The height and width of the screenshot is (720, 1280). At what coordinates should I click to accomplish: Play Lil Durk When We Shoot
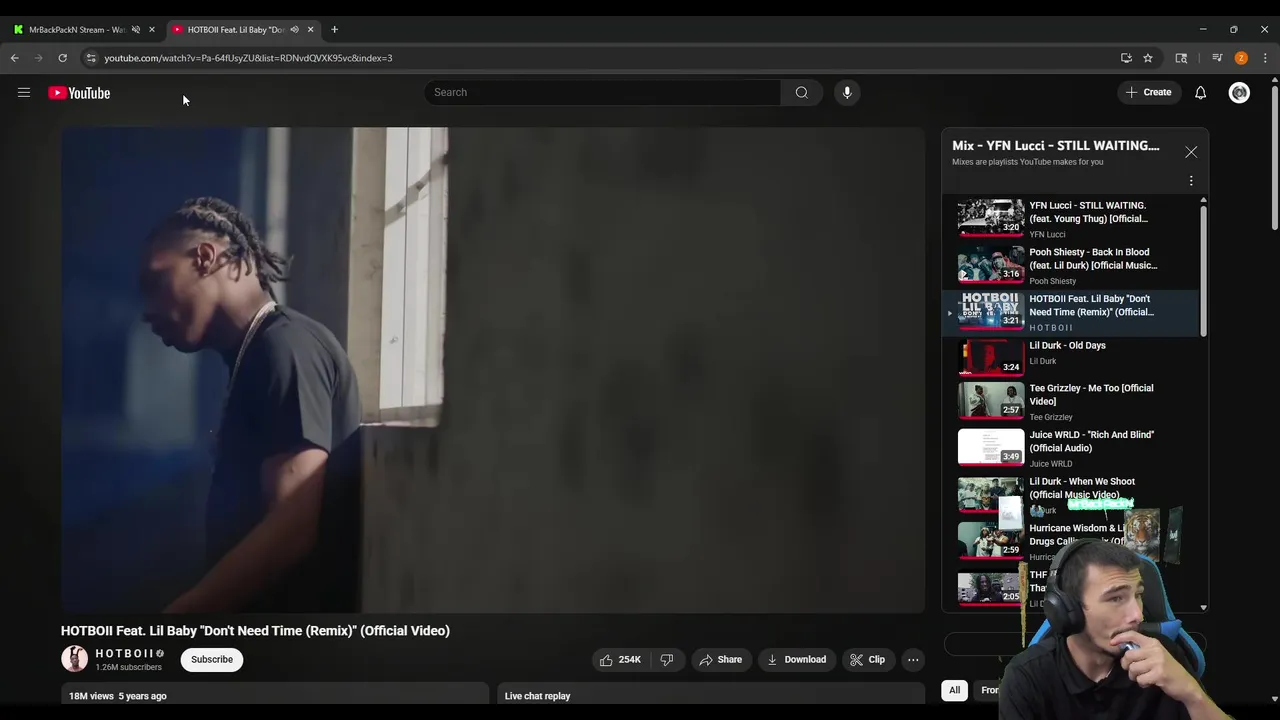click(x=1072, y=495)
